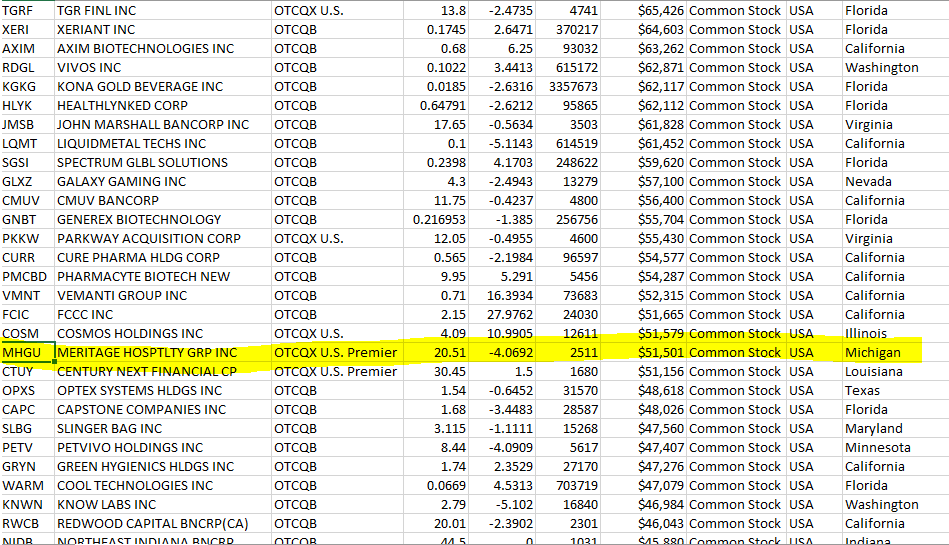Select KNOW LABS INC cell
This screenshot has width=949, height=545.
[163, 504]
